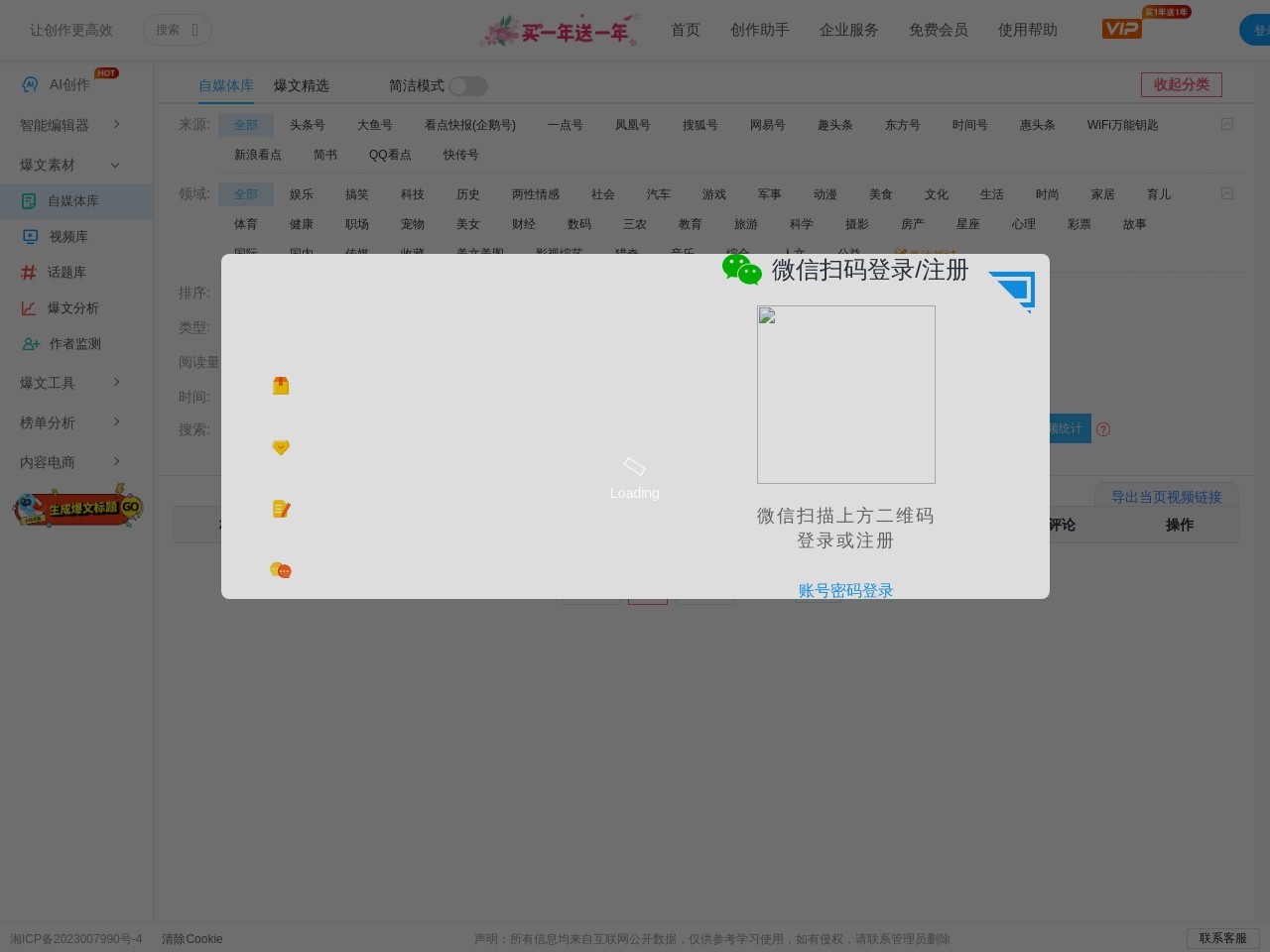Open the 首页 menu item

pos(685,30)
